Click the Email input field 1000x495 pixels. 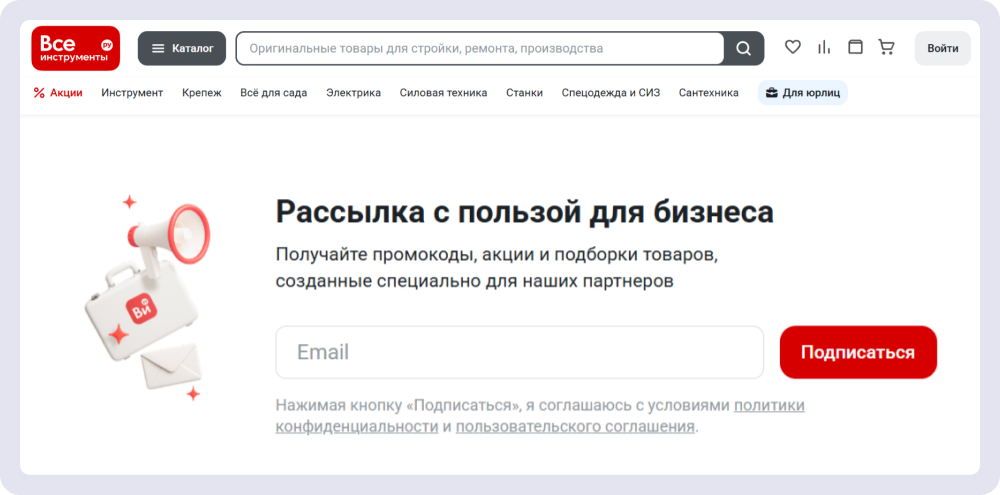pos(519,352)
